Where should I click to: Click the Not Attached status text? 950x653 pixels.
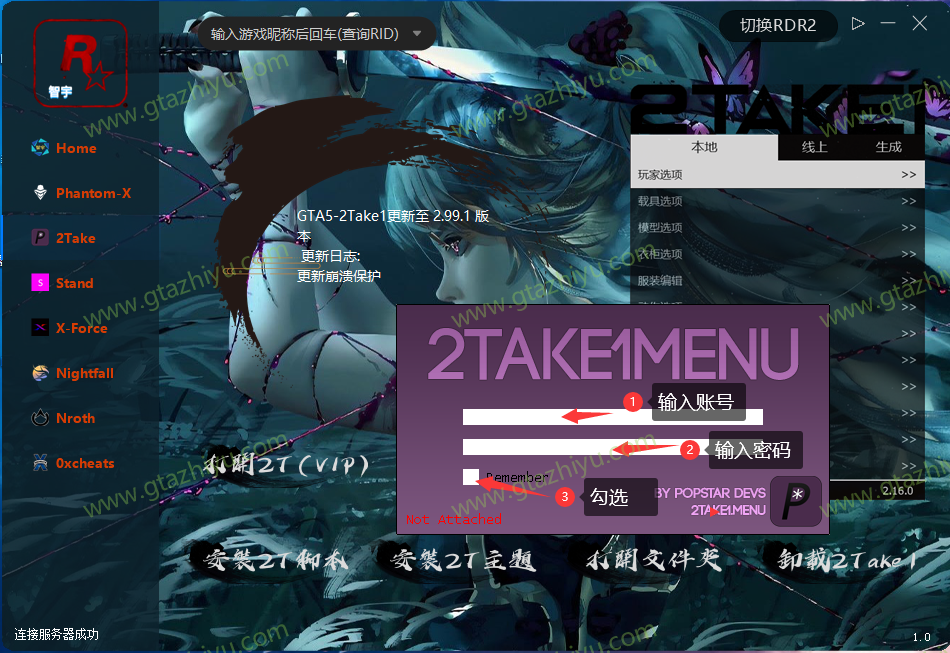(454, 519)
